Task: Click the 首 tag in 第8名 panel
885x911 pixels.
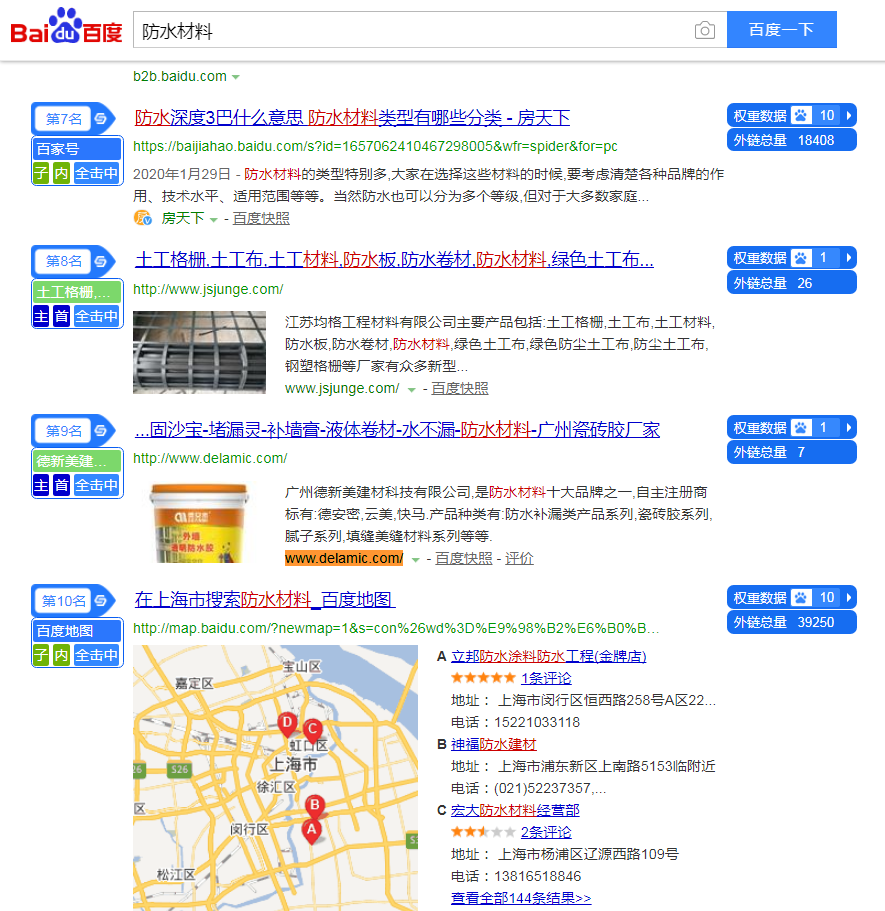Action: point(62,316)
